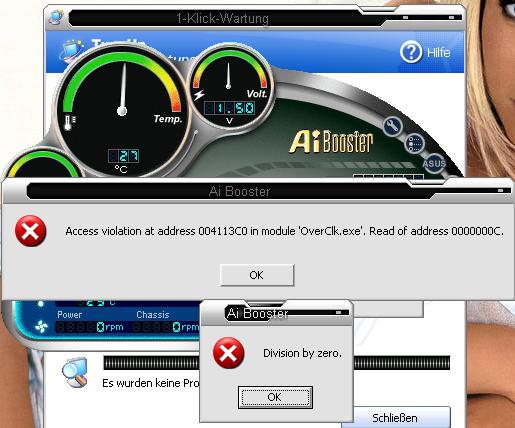515x428 pixels.
Task: Click the Schließen button
Action: (395, 417)
